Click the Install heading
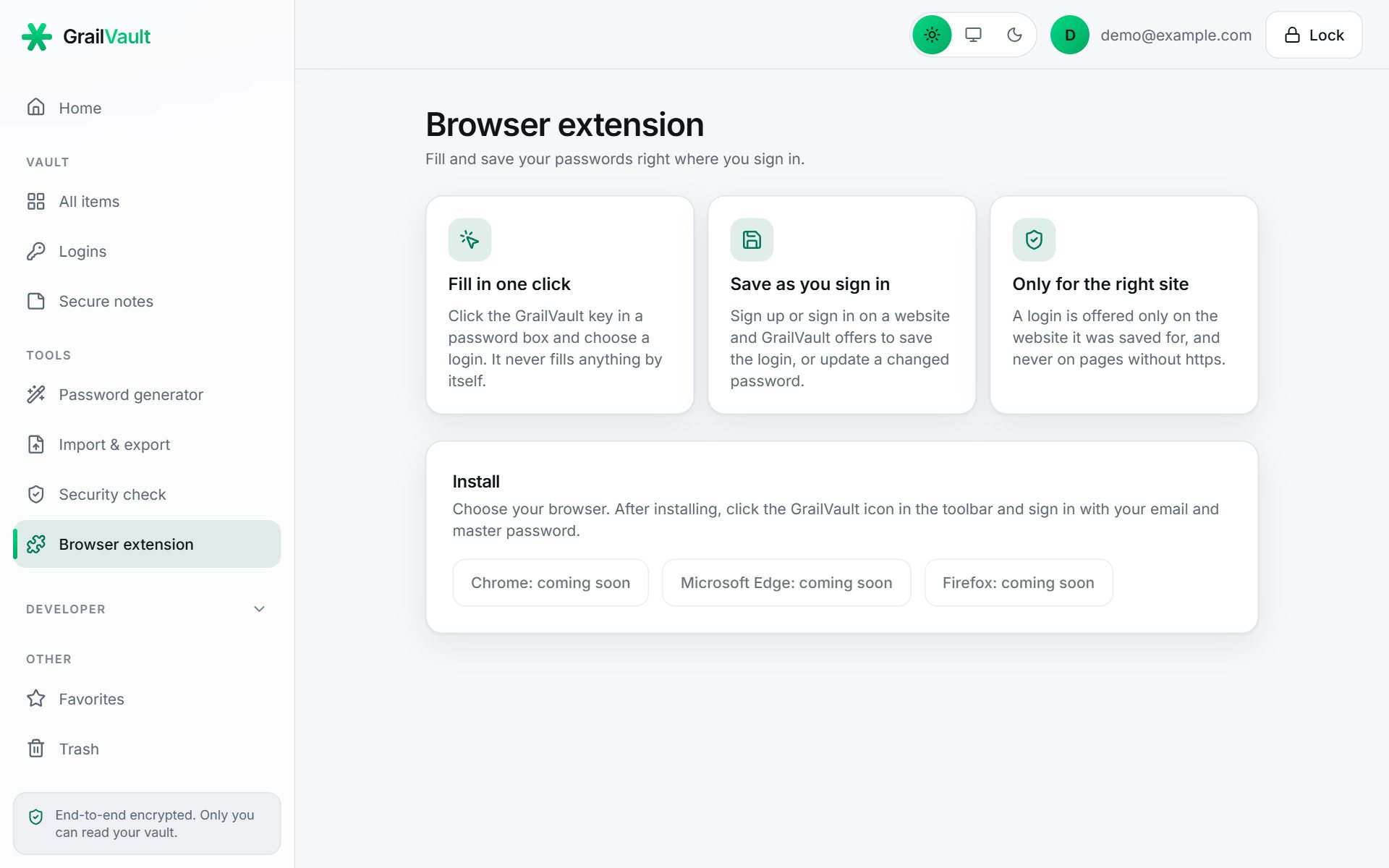 click(x=476, y=481)
